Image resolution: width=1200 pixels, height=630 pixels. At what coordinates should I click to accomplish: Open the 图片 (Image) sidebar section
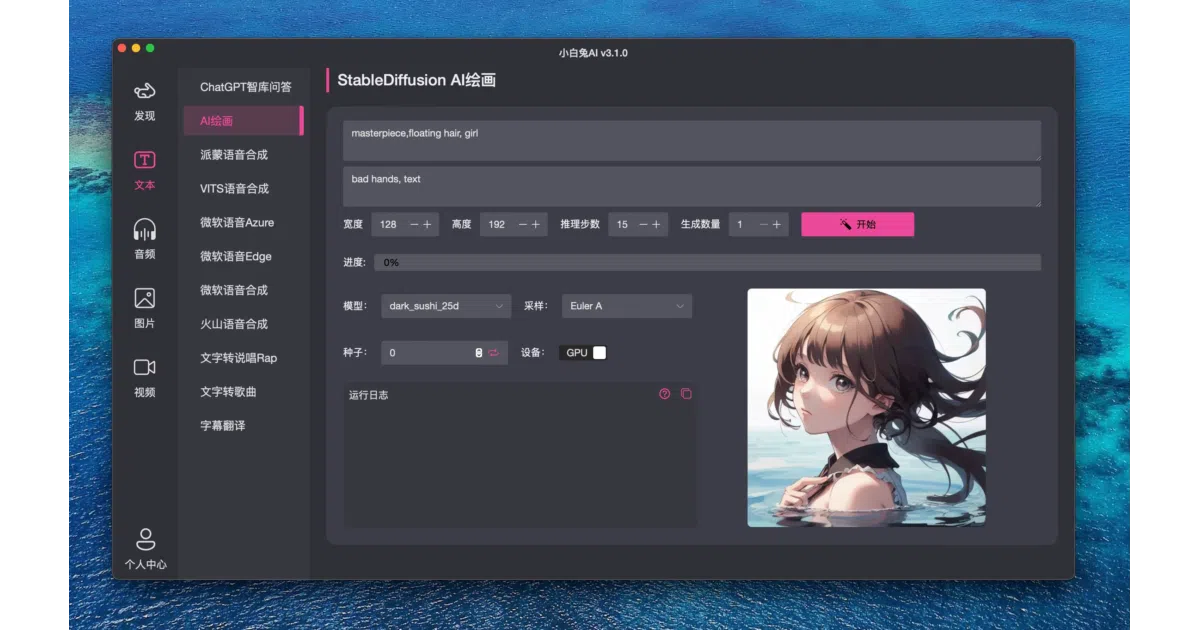pyautogui.click(x=145, y=309)
